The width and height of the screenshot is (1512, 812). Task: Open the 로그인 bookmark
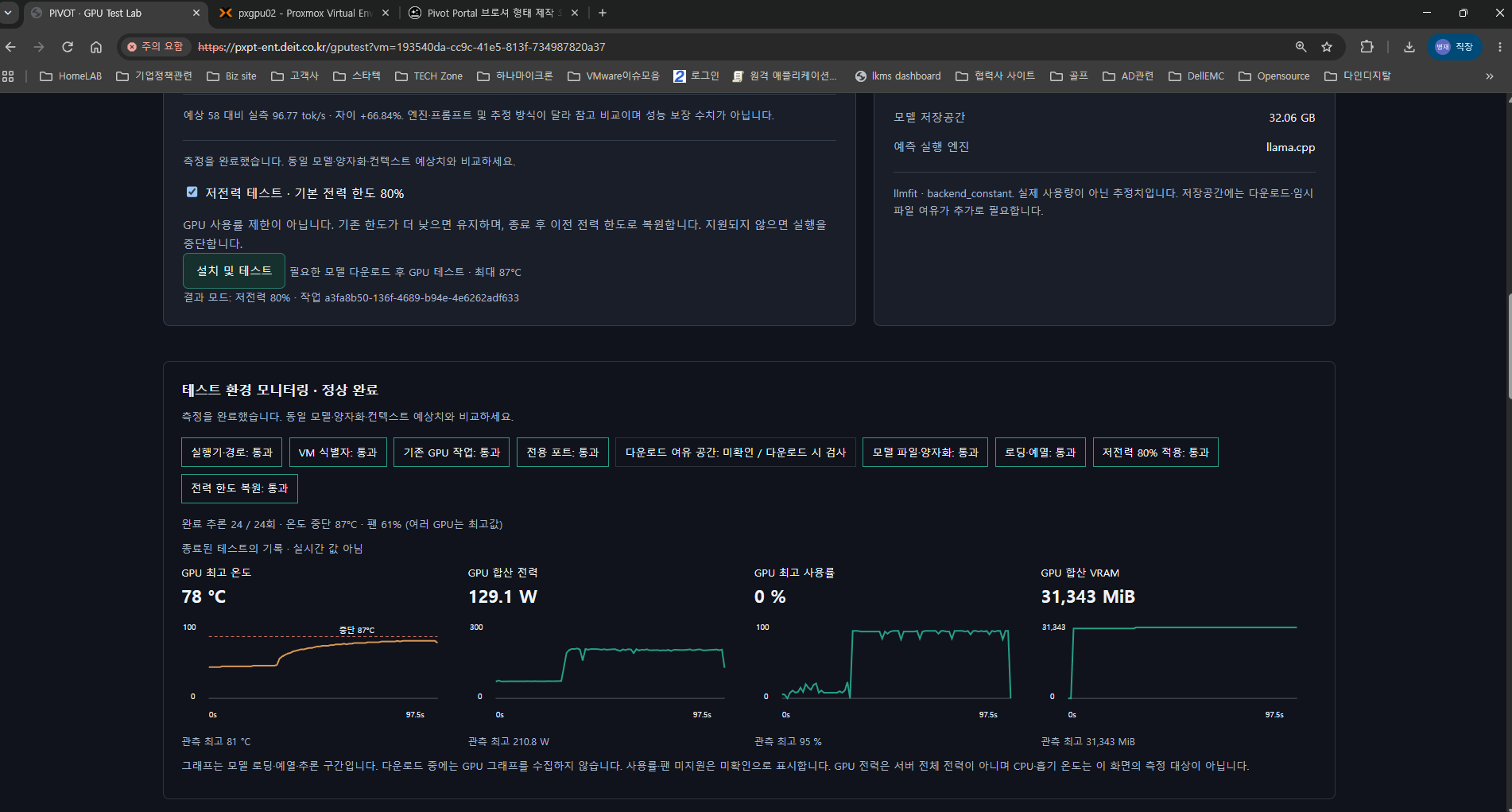(696, 76)
